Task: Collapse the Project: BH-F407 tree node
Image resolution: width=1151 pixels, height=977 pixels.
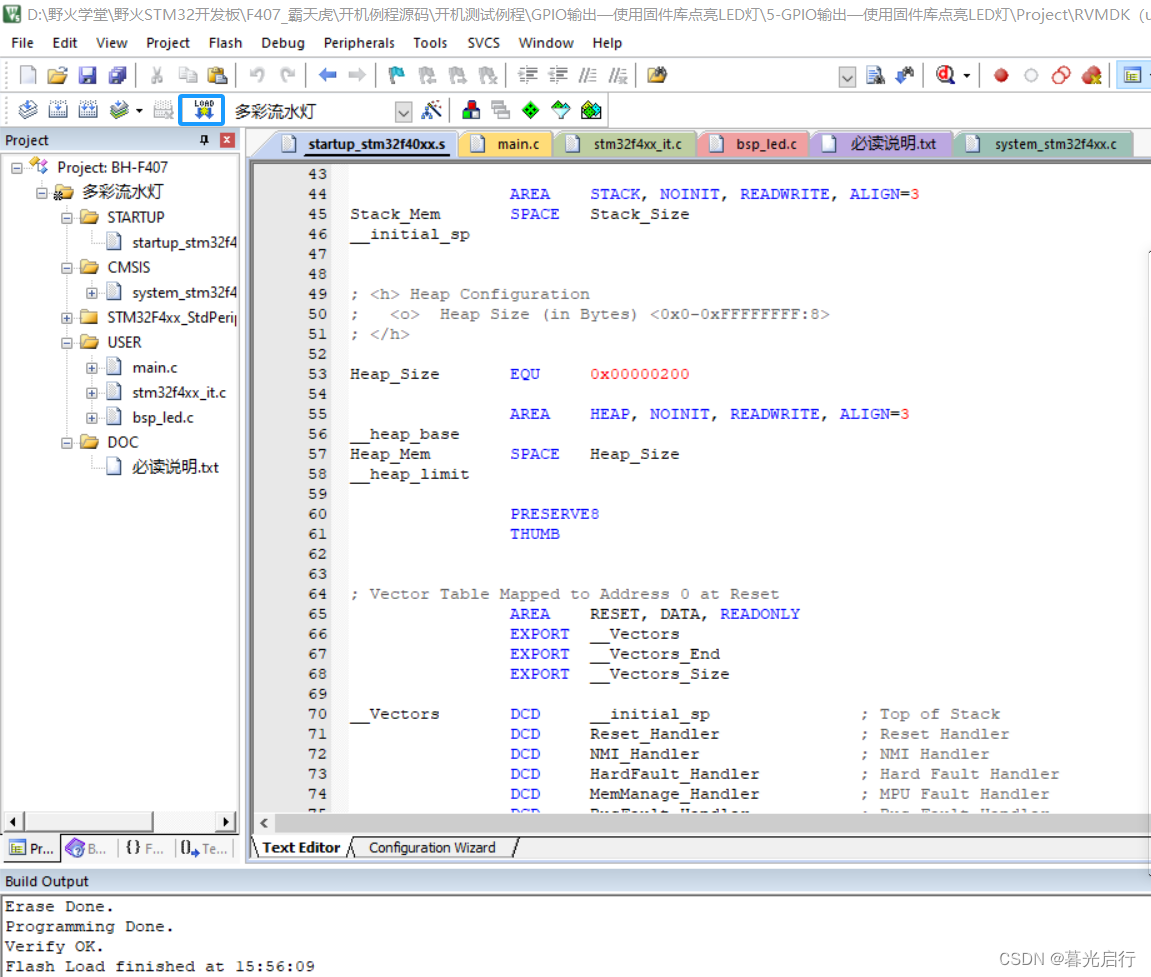Action: coord(17,168)
